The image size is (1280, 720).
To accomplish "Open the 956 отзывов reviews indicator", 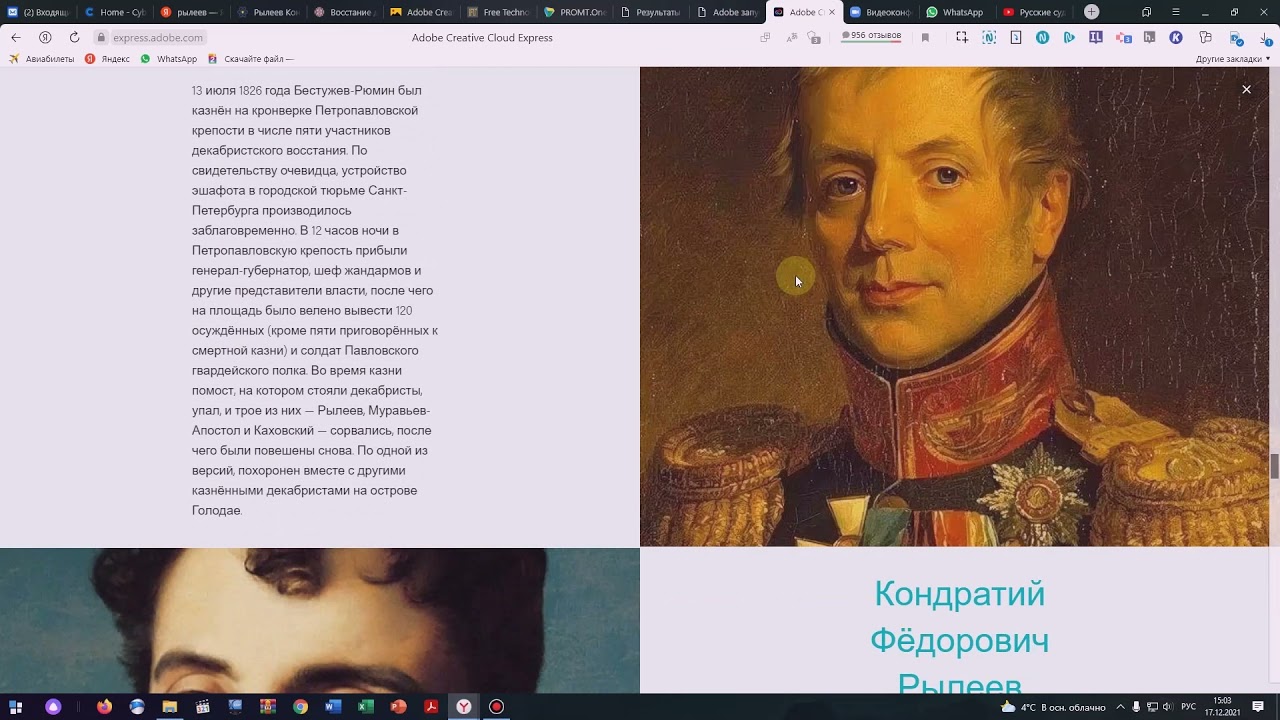I will click(x=871, y=36).
